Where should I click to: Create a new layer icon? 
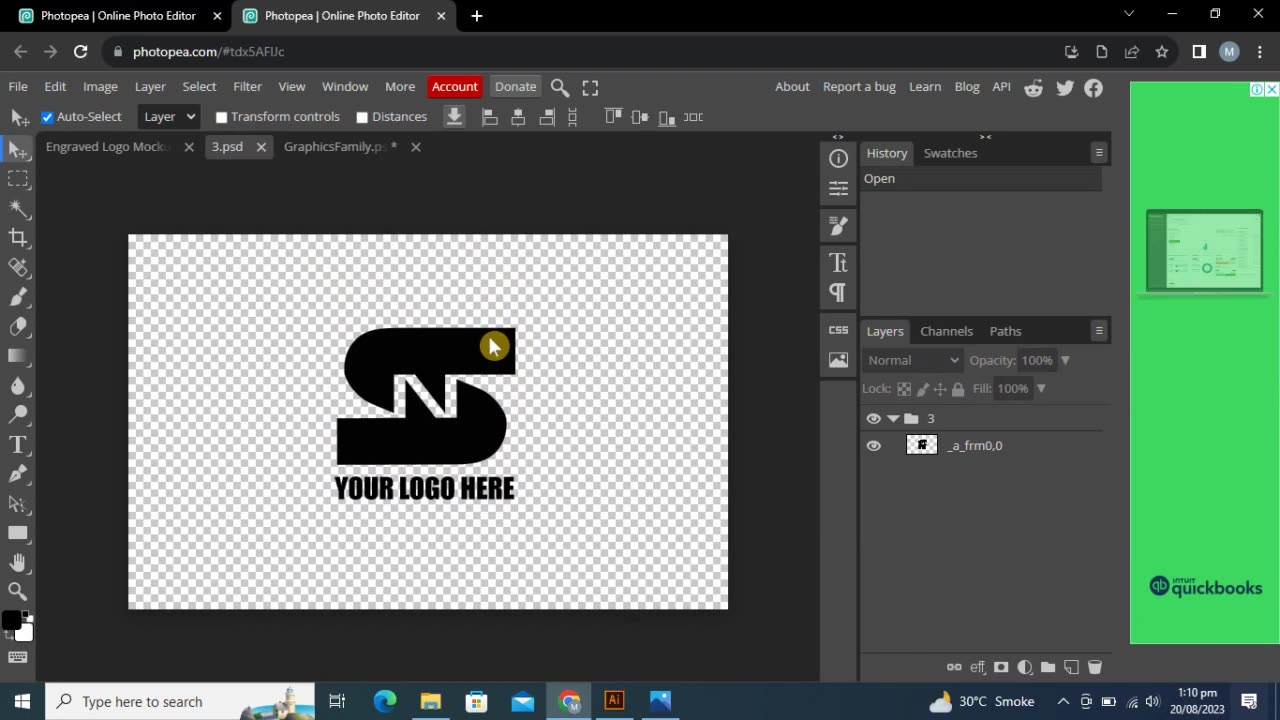[x=1071, y=667]
